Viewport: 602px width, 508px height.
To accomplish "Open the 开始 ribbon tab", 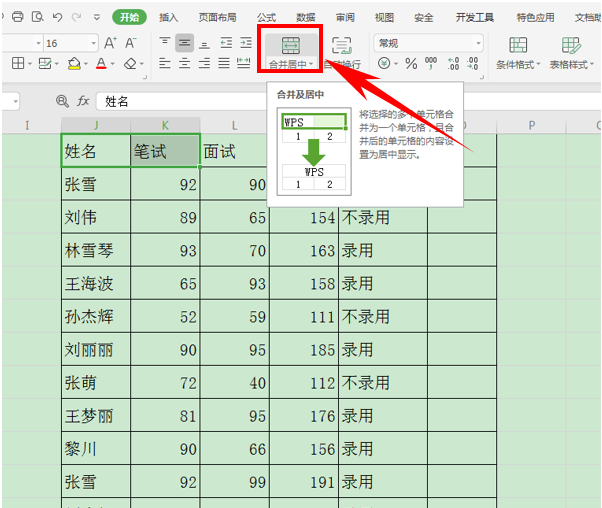I will pyautogui.click(x=129, y=17).
